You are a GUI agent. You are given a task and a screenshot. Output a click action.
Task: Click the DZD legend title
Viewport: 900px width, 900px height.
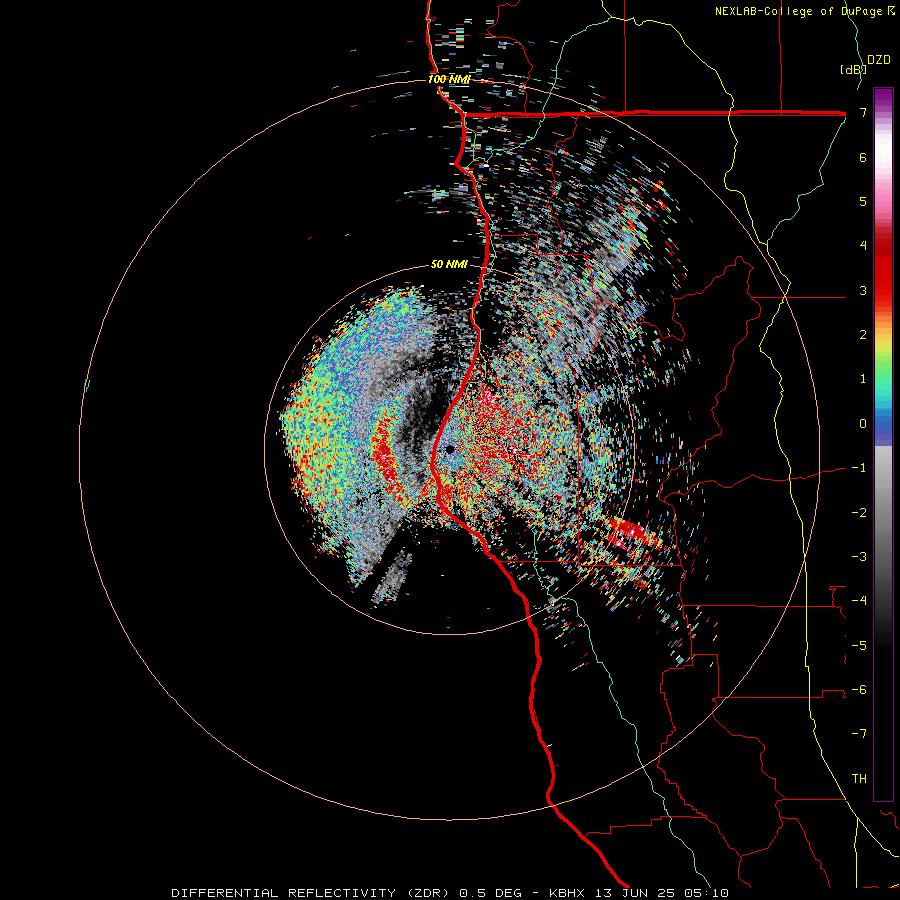click(x=879, y=60)
